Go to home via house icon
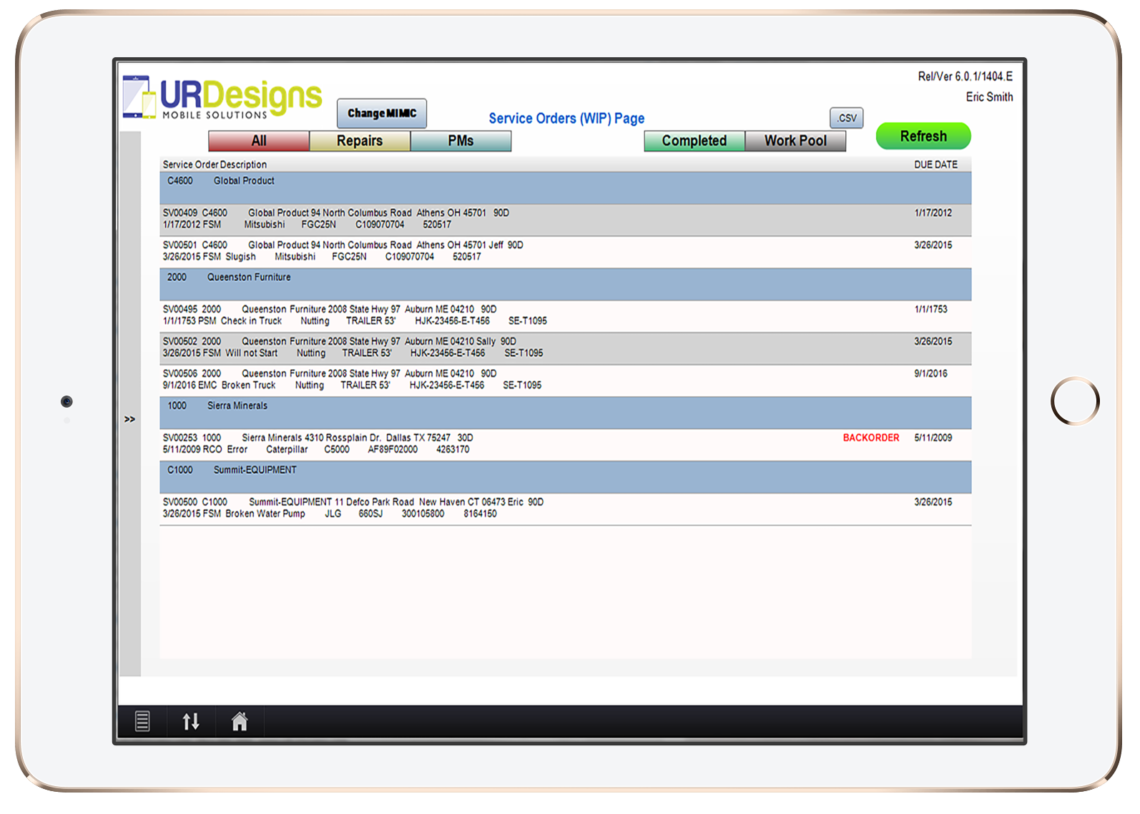This screenshot has height=814, width=1140. pyautogui.click(x=240, y=721)
